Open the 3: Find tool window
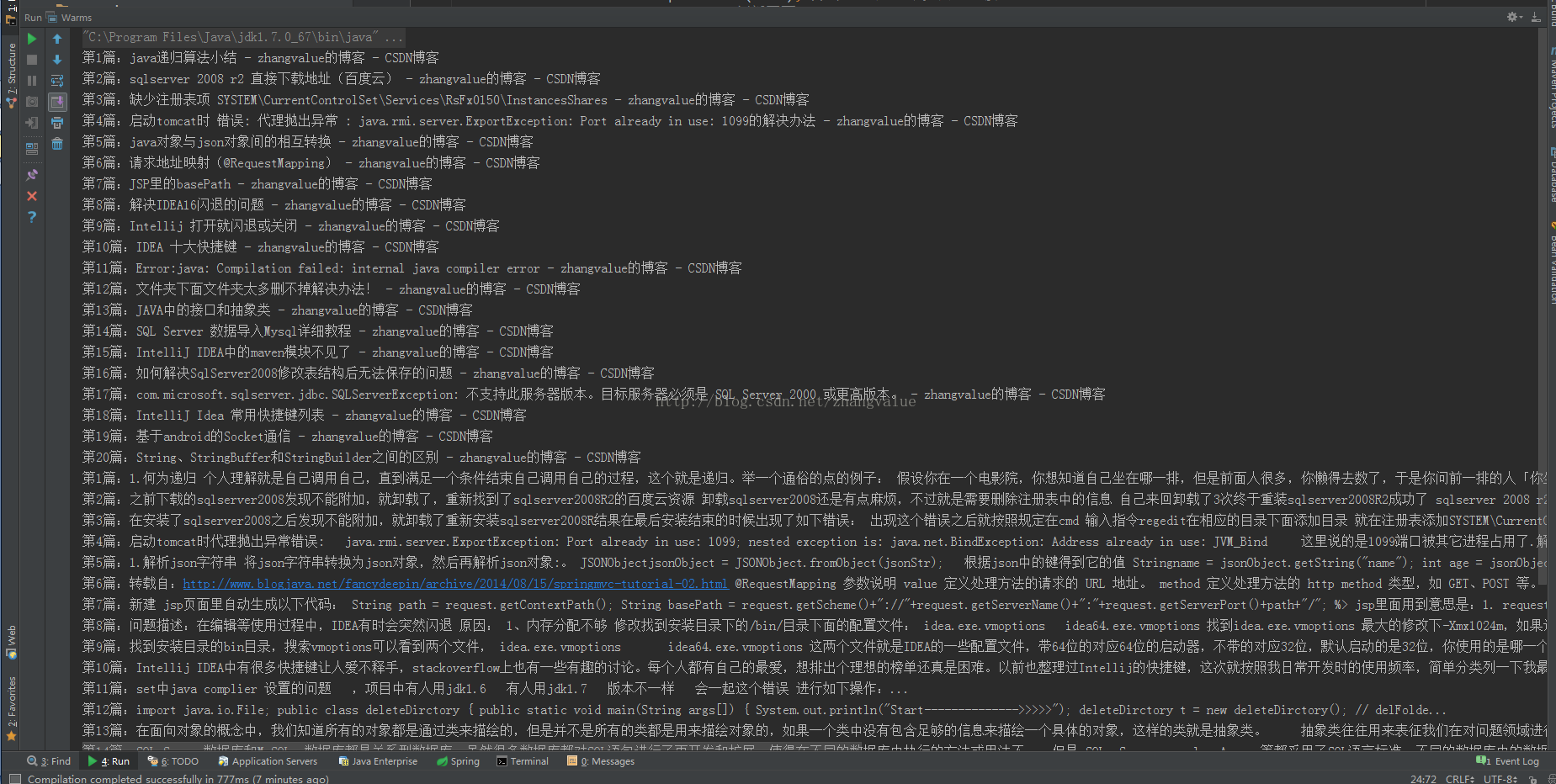 [49, 761]
